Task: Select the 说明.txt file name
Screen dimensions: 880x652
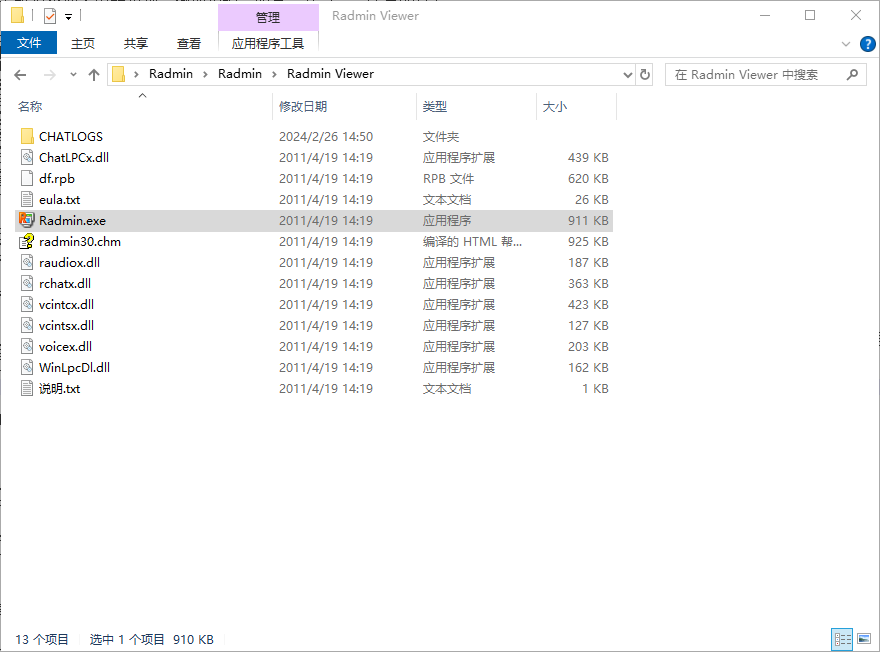Action: click(59, 389)
